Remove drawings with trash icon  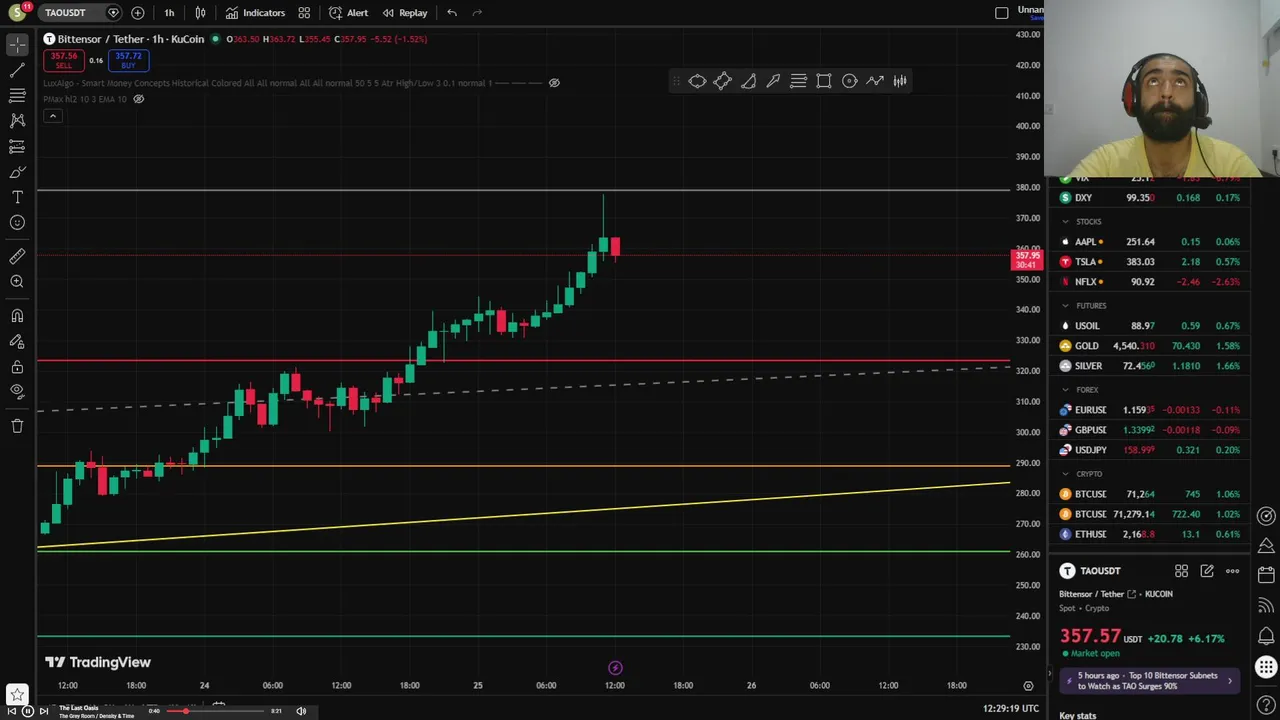tap(17, 426)
